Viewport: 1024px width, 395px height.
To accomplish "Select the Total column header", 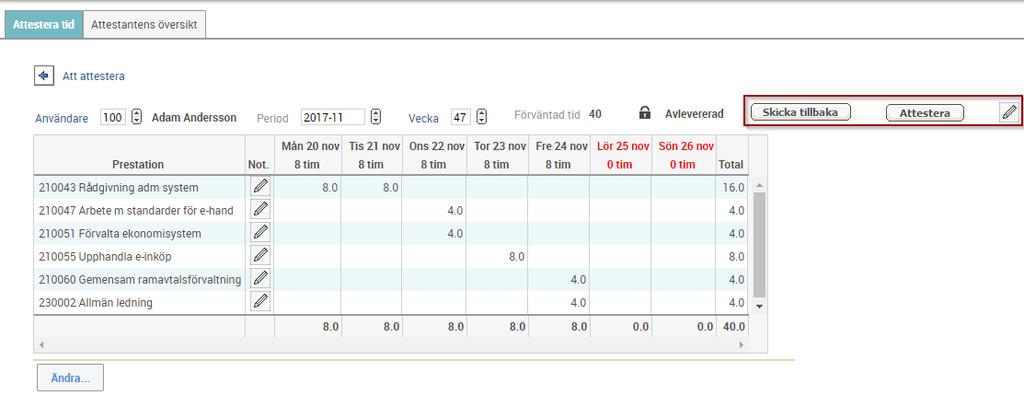I will pyautogui.click(x=731, y=155).
